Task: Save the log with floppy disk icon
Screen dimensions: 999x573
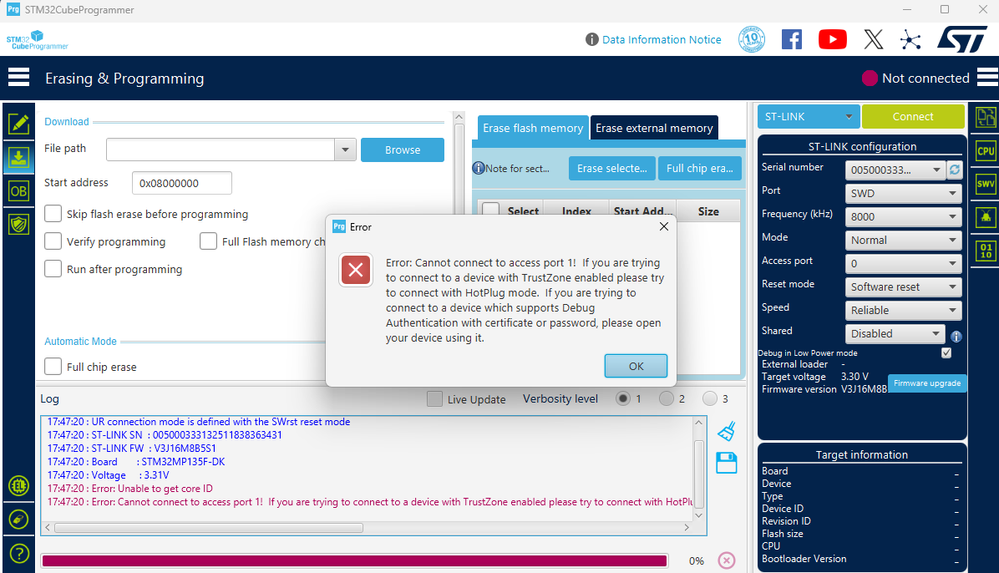Action: pyautogui.click(x=726, y=463)
